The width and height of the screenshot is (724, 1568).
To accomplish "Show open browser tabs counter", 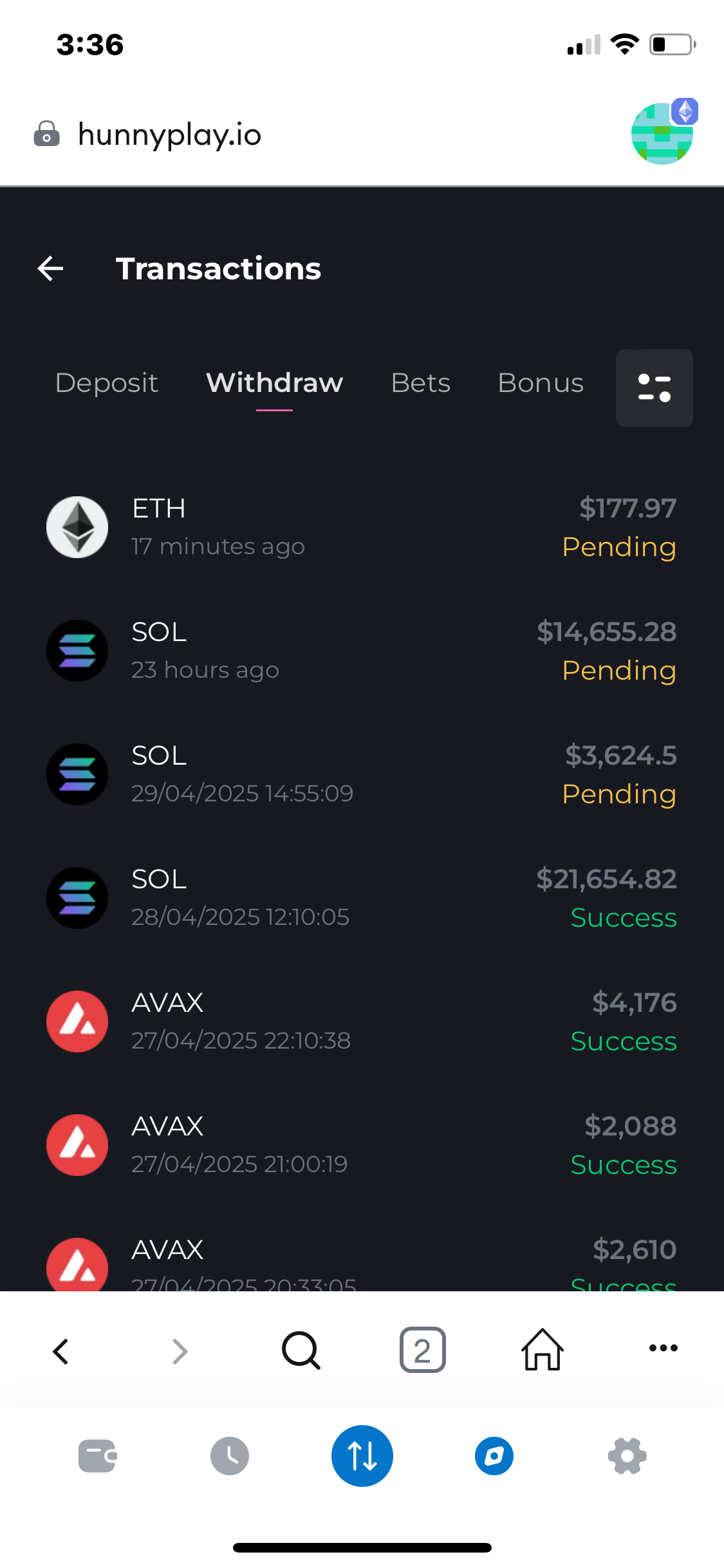I will tap(422, 1350).
